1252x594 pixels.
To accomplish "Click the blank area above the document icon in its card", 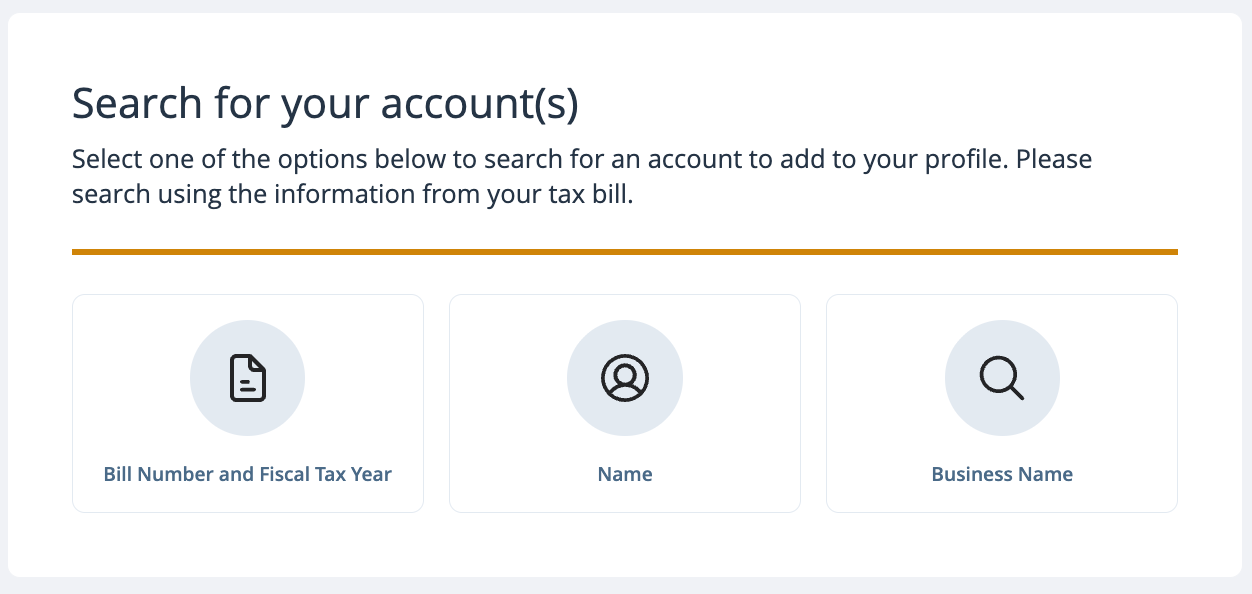I will pos(248,307).
